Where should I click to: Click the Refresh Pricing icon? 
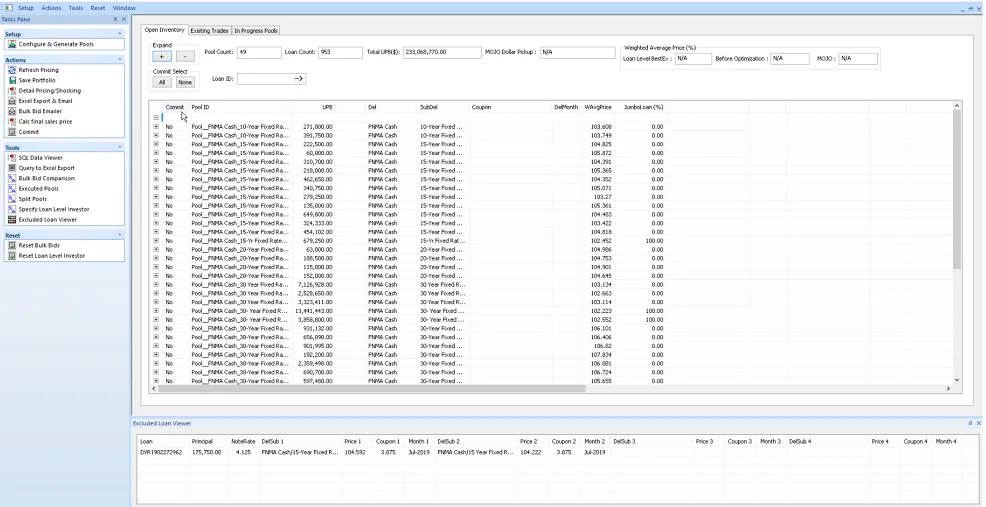click(12, 70)
